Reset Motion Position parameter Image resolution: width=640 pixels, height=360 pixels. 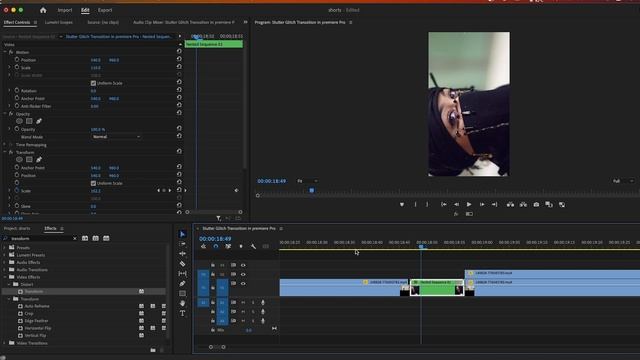point(179,59)
